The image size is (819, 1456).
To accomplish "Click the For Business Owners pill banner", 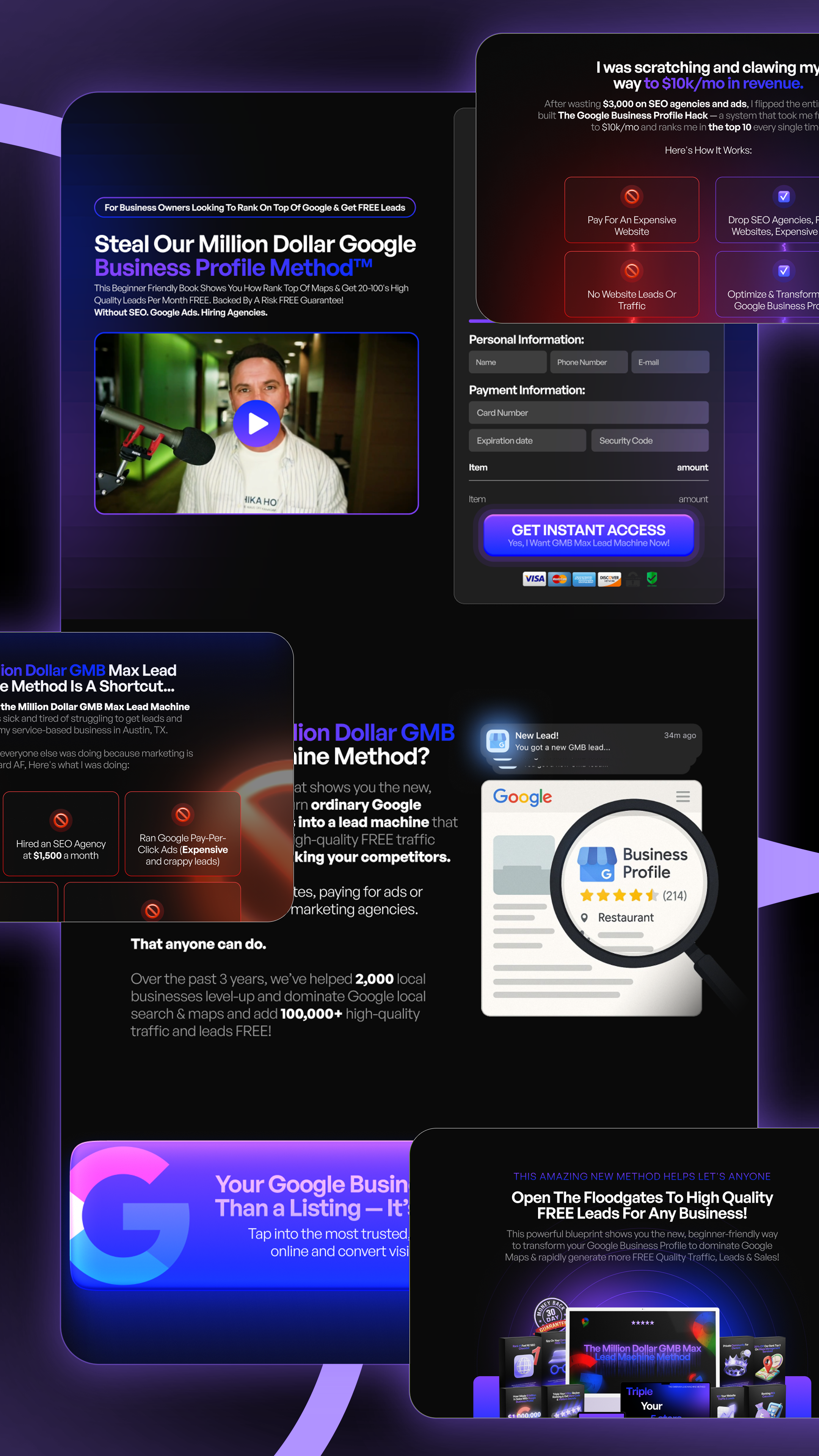I will tap(255, 207).
